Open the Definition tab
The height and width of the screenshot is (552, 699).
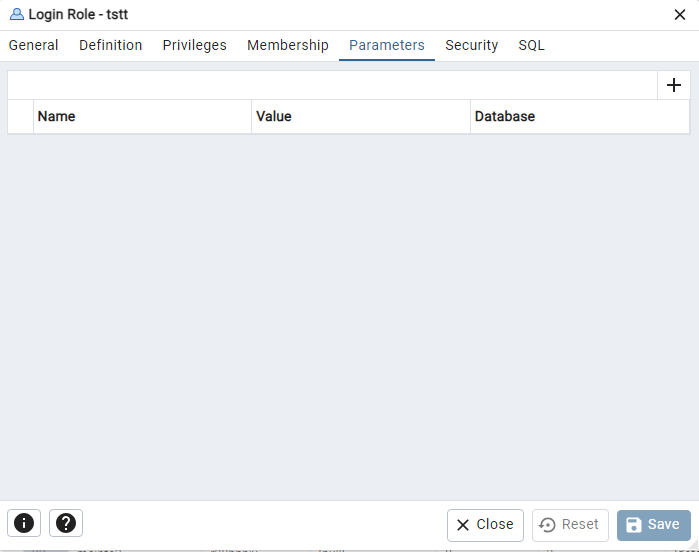tap(111, 45)
